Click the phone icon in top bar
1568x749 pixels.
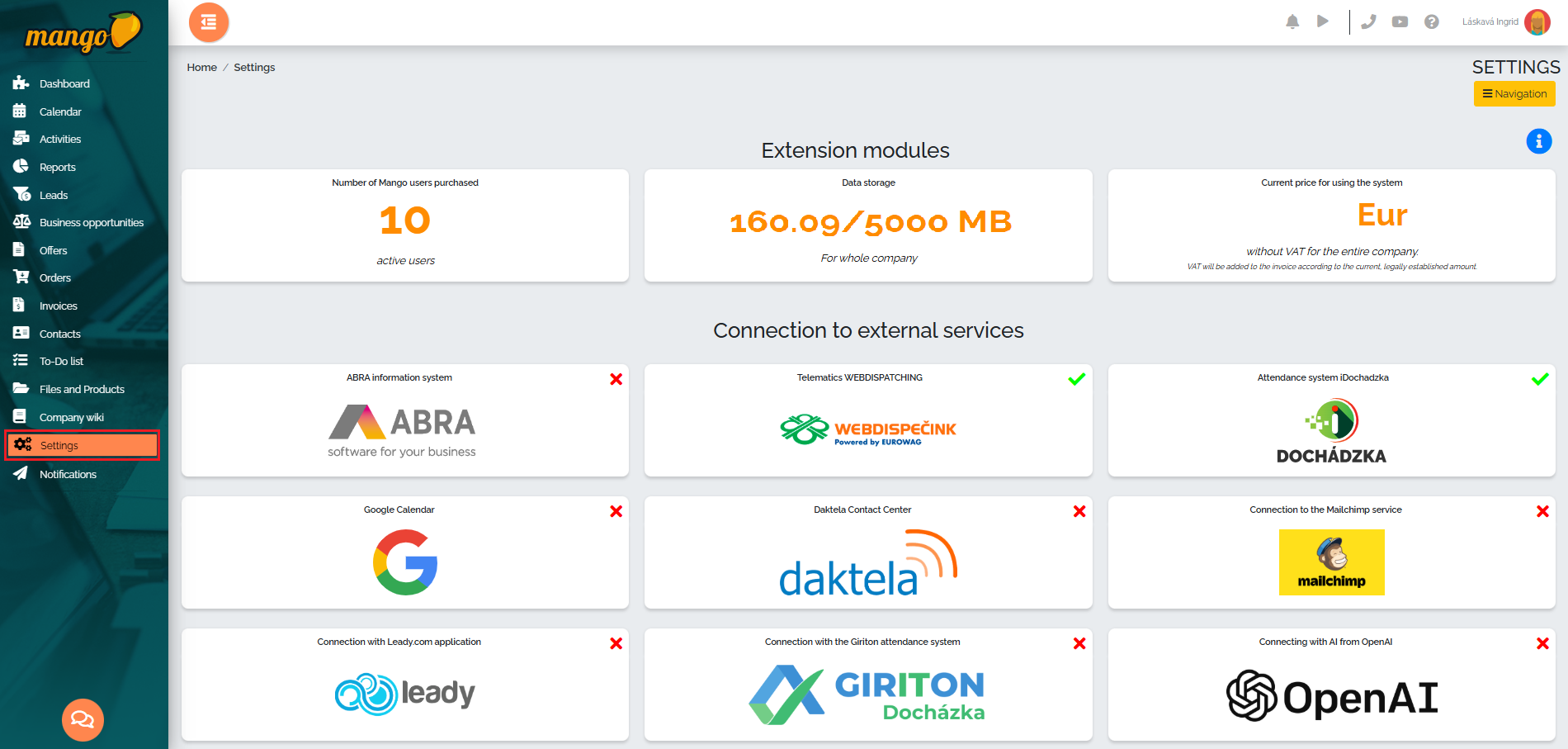tap(1368, 21)
